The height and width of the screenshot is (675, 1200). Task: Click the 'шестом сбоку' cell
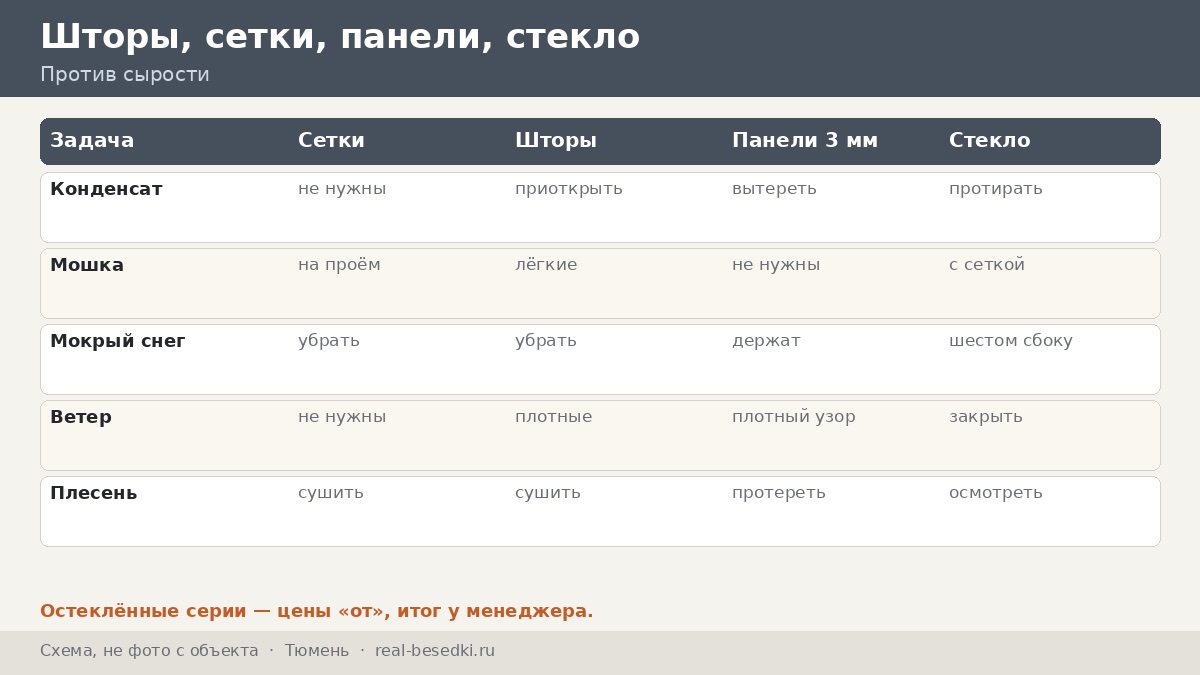point(1011,341)
